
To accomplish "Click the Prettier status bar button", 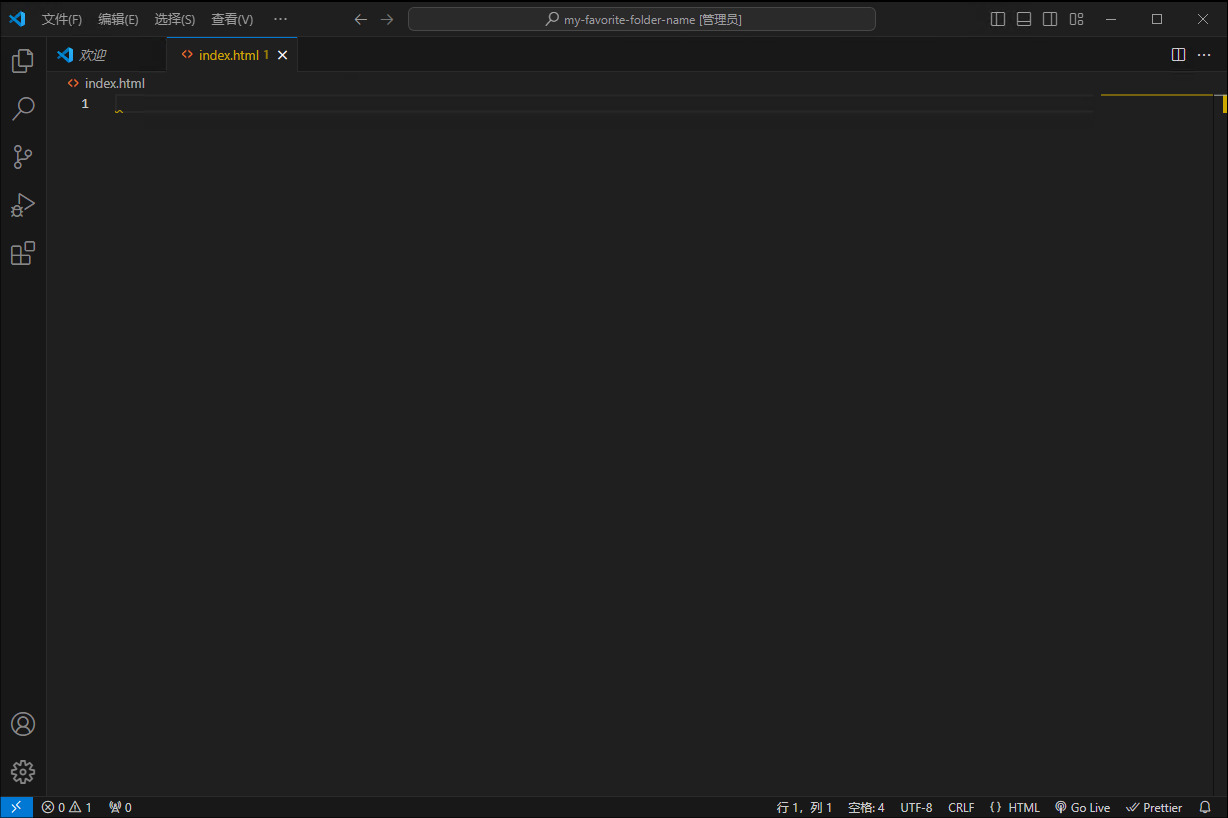I will point(1154,807).
